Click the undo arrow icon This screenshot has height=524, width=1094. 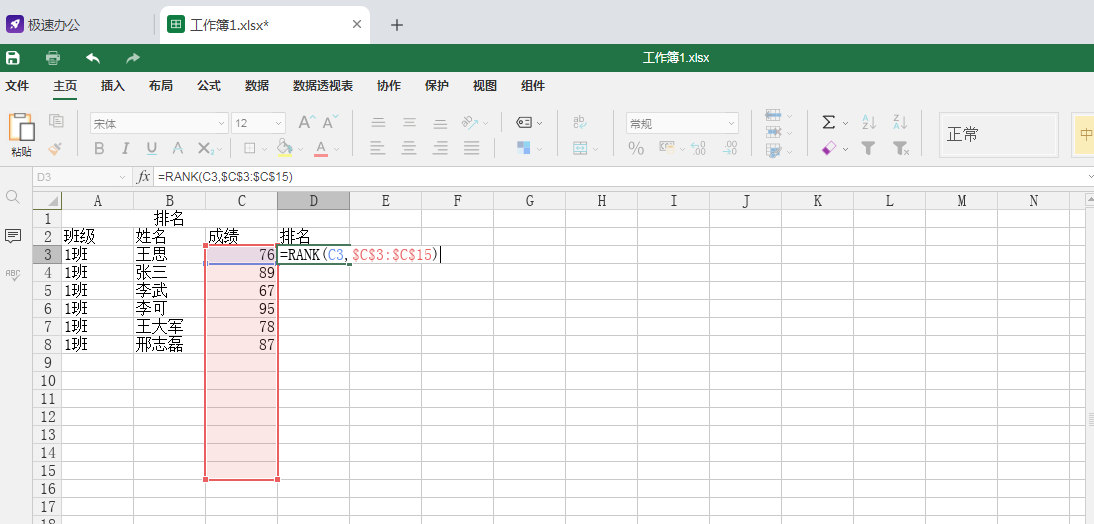93,58
